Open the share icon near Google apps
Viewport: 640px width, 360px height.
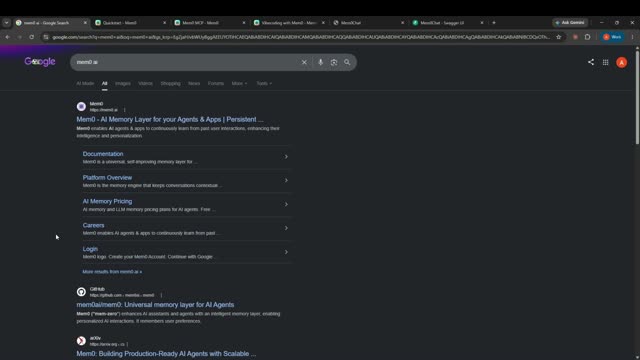pos(591,62)
